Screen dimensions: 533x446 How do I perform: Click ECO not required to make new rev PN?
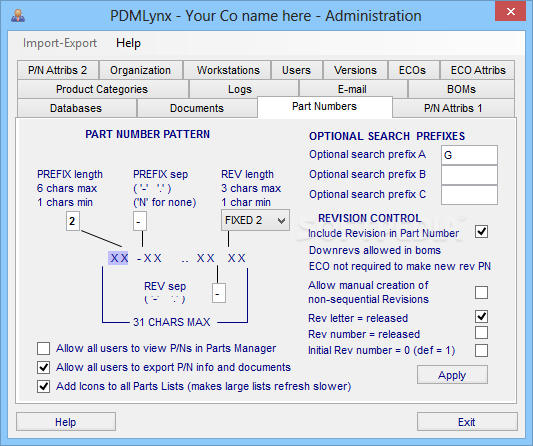[400, 266]
